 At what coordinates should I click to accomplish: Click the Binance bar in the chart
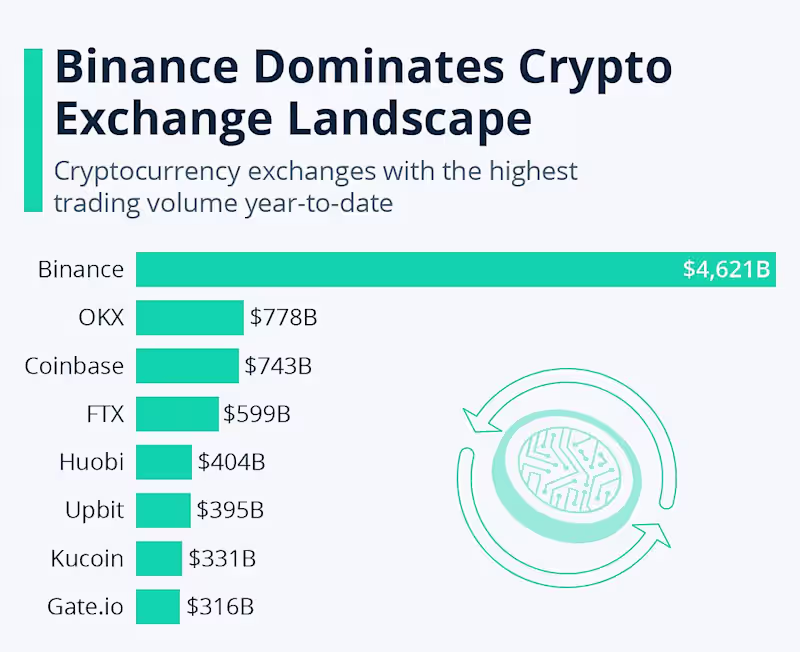click(x=400, y=270)
